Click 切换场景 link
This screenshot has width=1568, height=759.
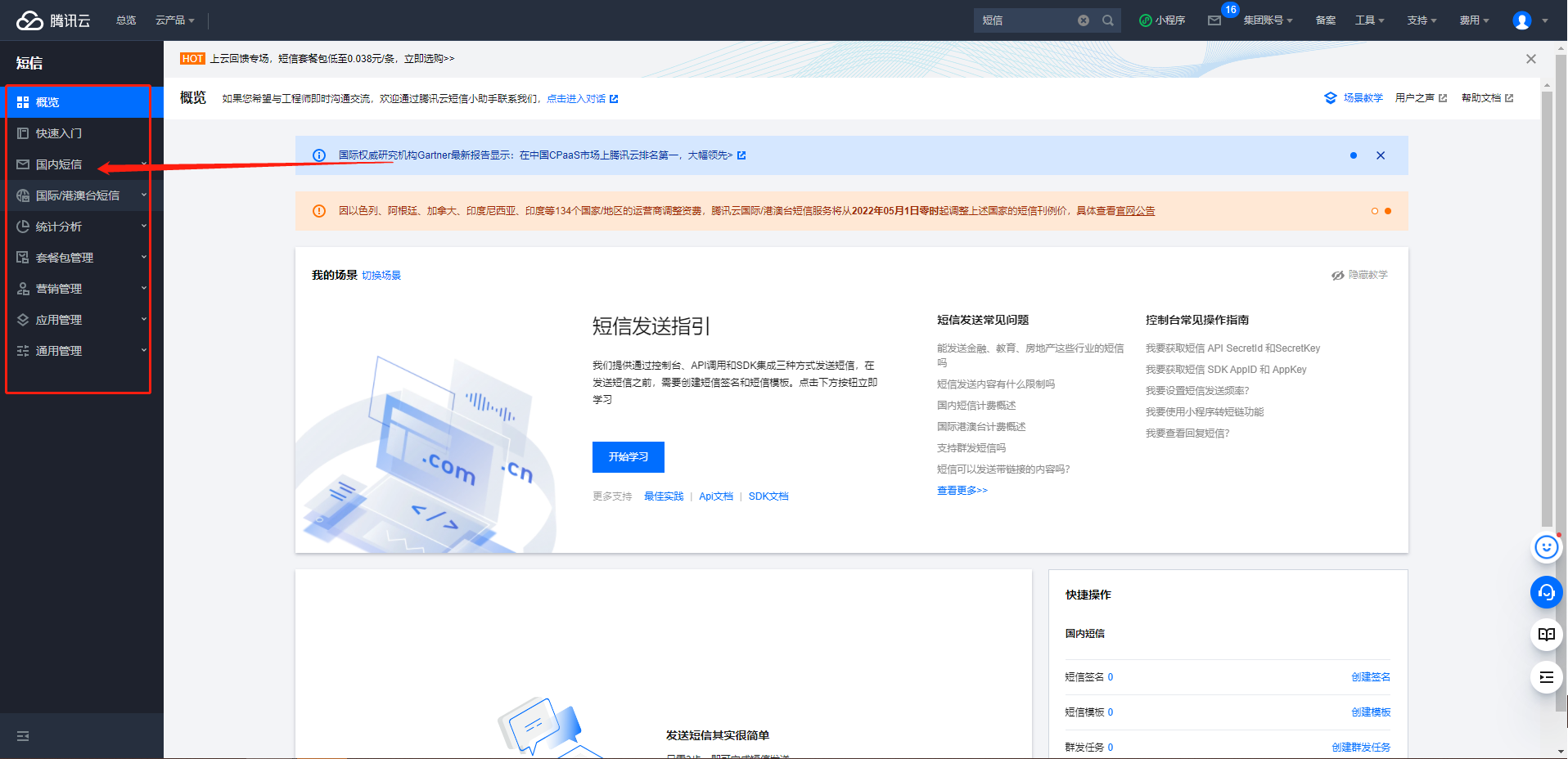pos(381,276)
